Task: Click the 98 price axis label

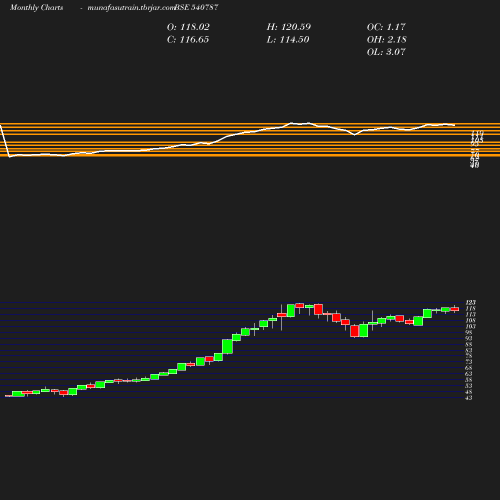Action: pos(469,332)
